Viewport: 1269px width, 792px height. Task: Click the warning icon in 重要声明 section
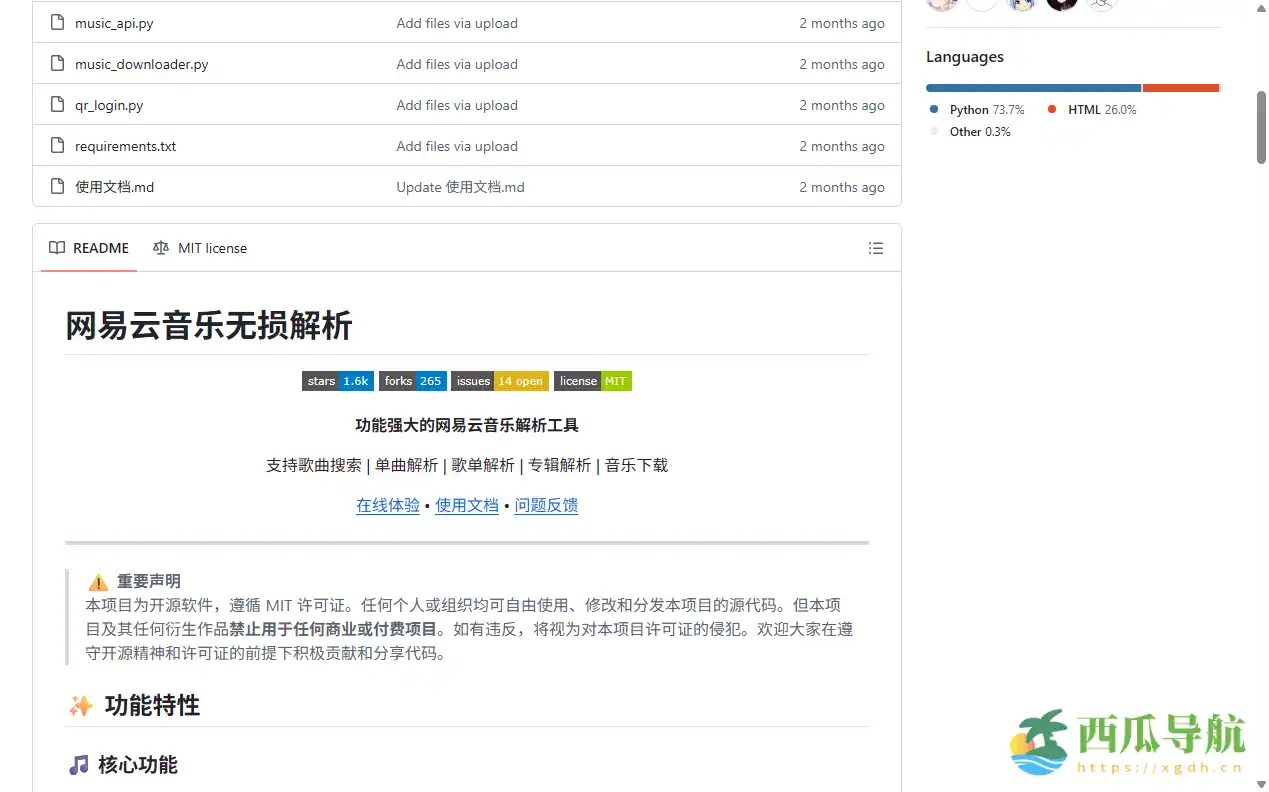97,581
